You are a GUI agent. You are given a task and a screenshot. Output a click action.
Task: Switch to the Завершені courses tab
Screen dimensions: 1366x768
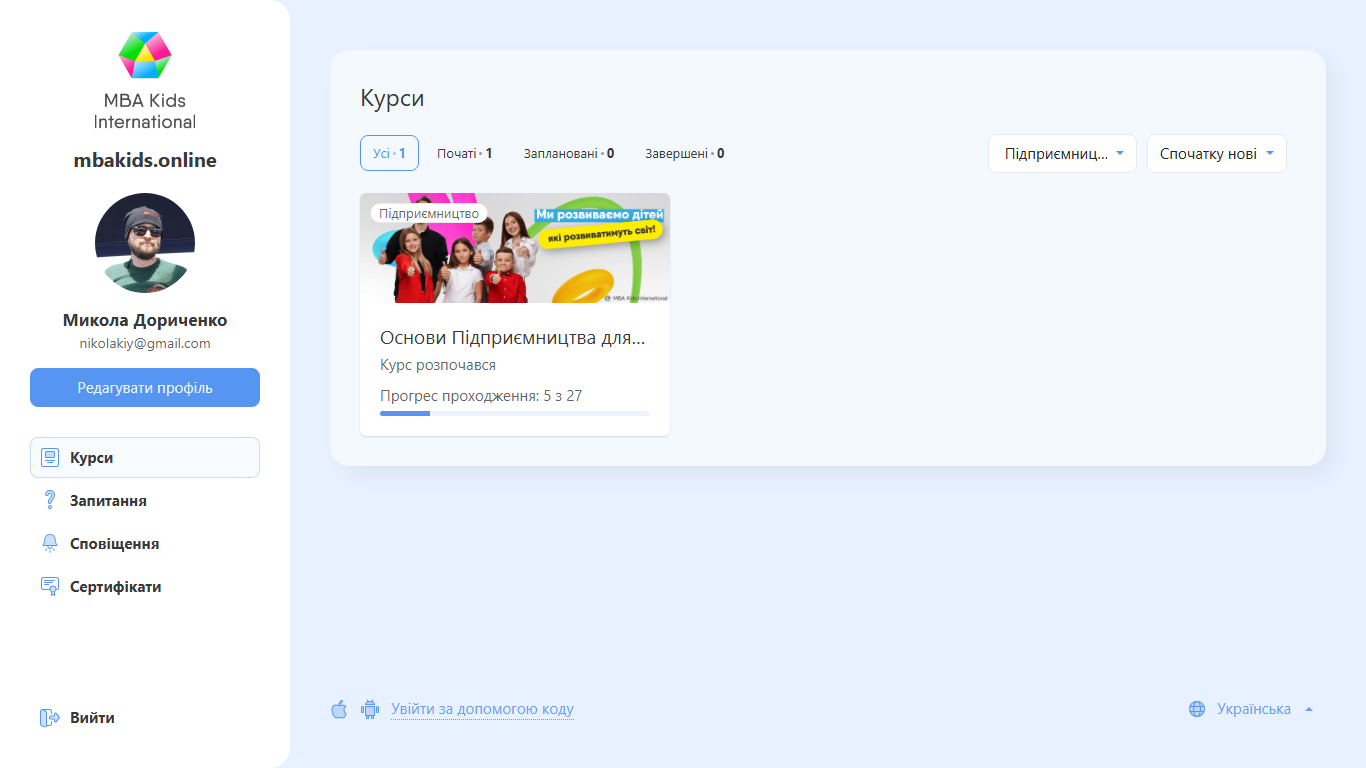click(685, 154)
